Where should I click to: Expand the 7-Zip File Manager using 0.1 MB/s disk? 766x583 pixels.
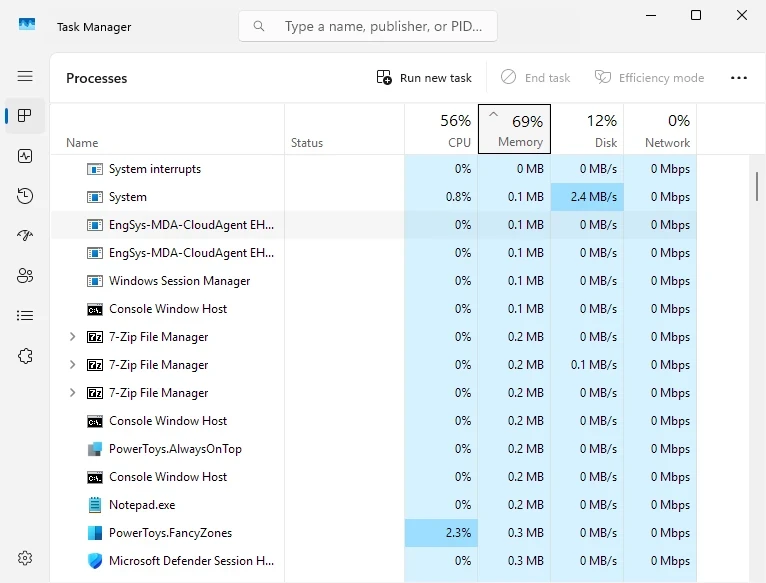point(72,365)
